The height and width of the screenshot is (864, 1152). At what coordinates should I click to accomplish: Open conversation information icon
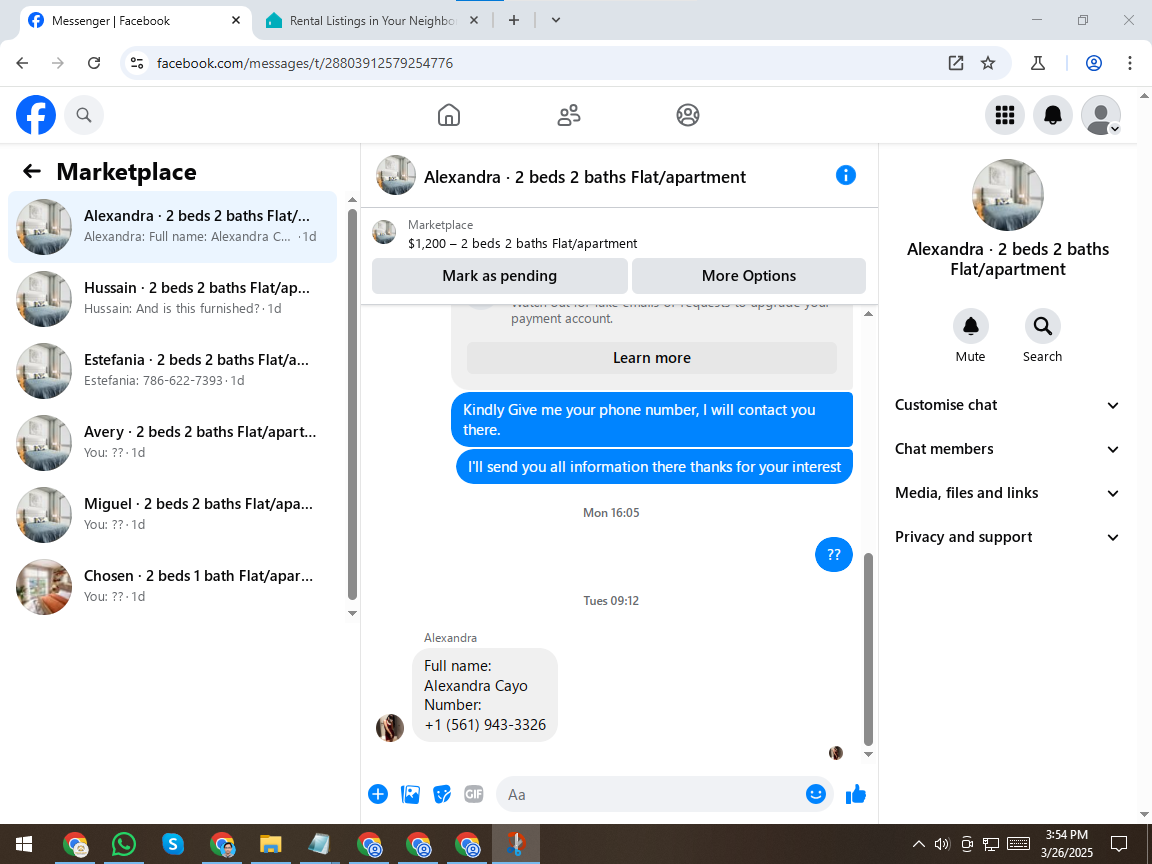pyautogui.click(x=846, y=176)
